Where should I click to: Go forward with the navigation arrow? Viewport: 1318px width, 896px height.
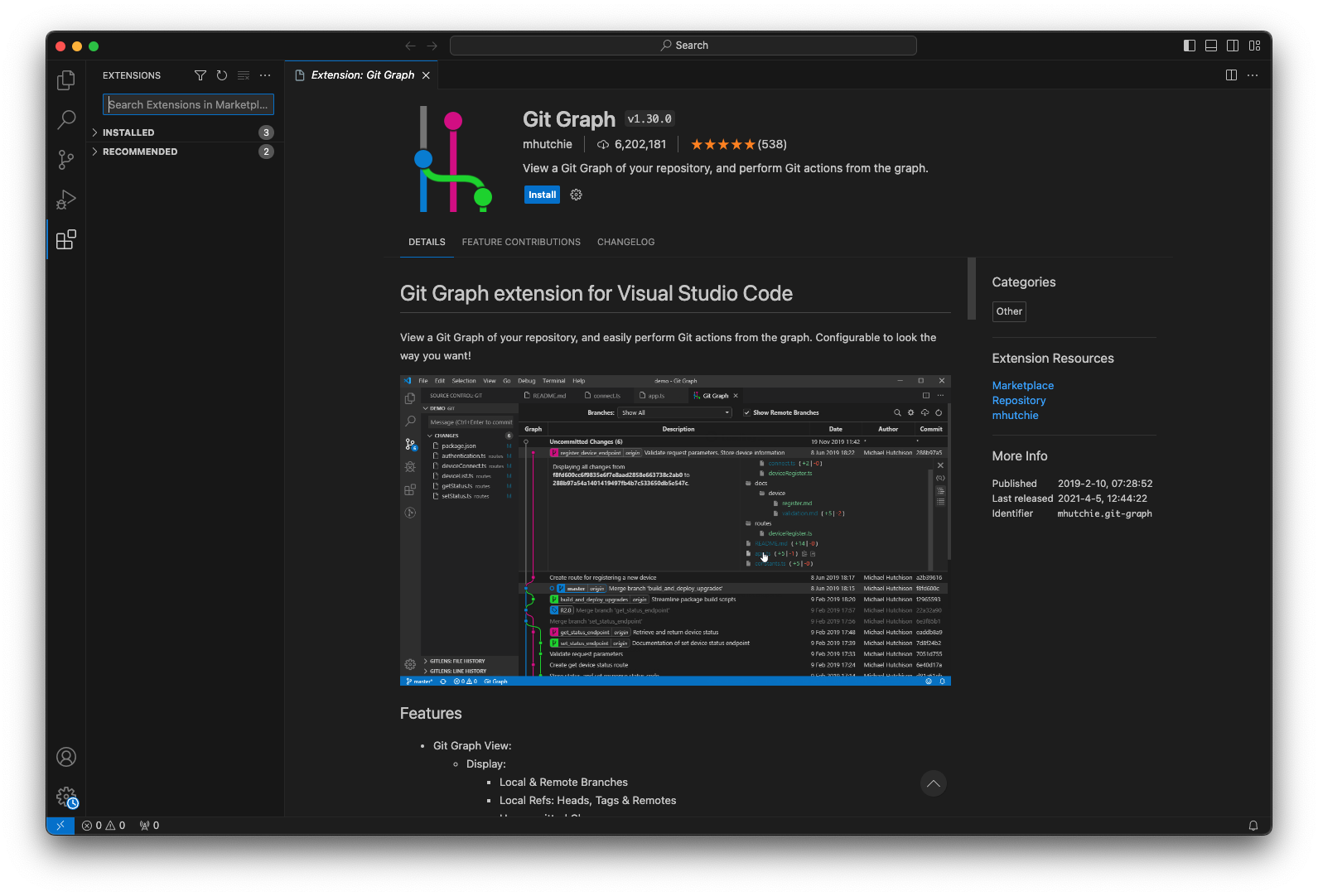pos(432,46)
